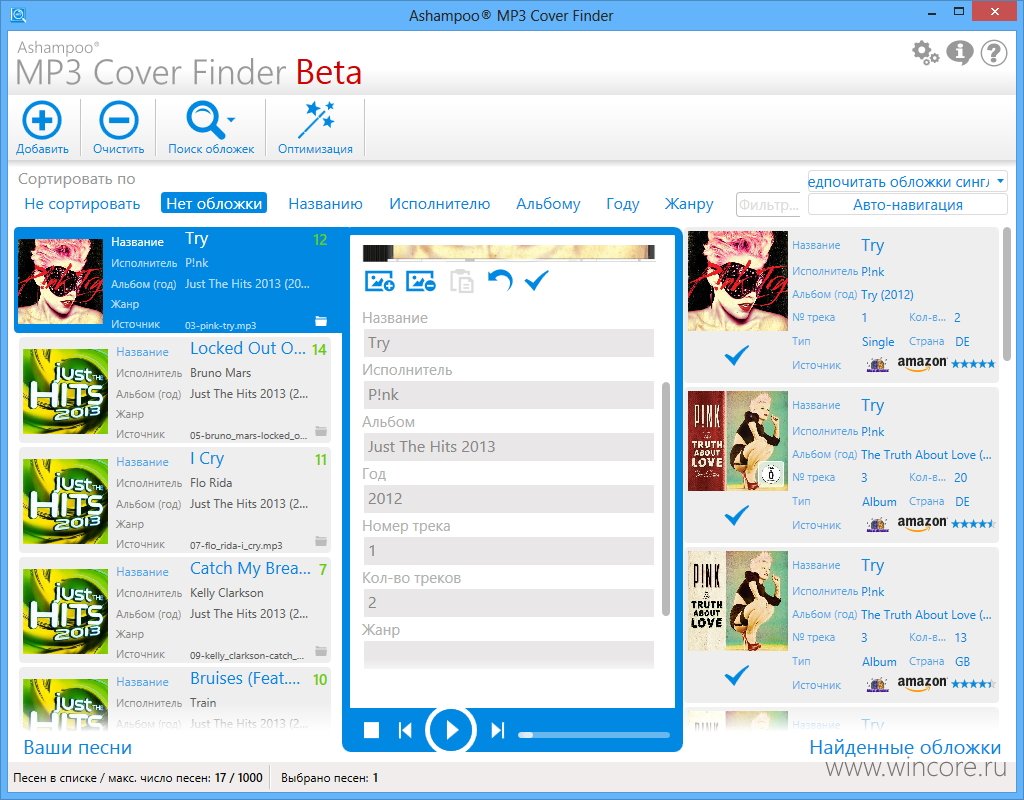Screen dimensions: 1024x800
Task: Sort songs by Названию
Action: tap(325, 204)
